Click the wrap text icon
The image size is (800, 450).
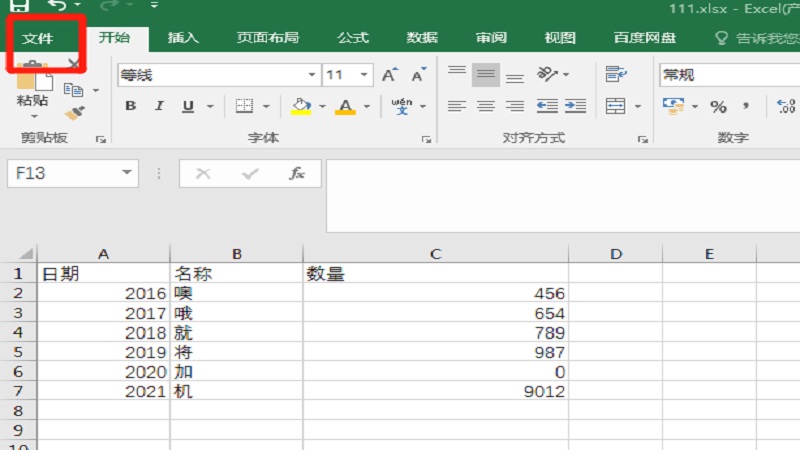click(616, 75)
